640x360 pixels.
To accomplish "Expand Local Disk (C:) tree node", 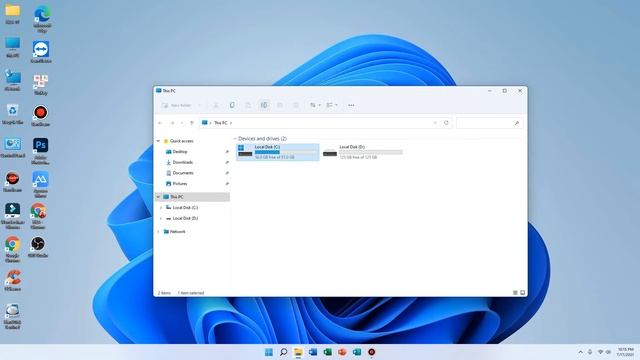I will 161,208.
